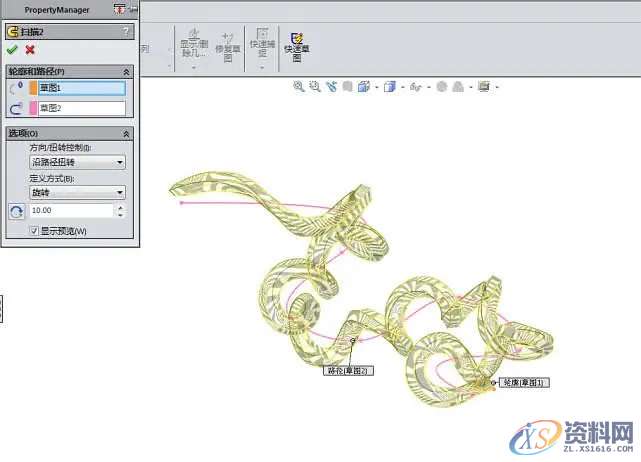Select the 草图1 profile field
Viewport: 641px width, 462px height.
(82, 88)
